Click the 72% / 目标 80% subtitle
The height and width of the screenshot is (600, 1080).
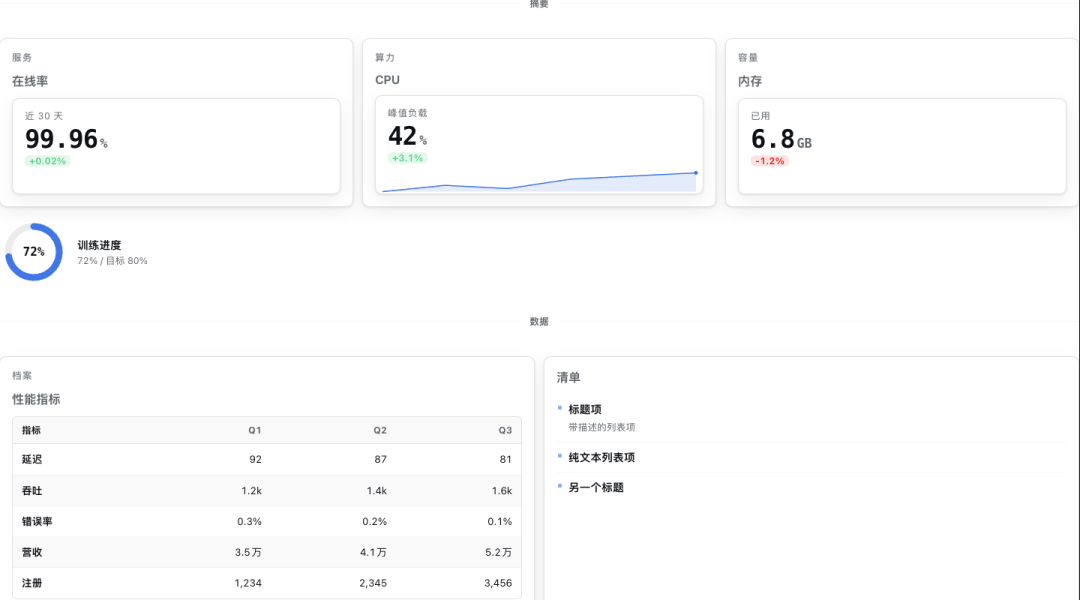tap(112, 261)
